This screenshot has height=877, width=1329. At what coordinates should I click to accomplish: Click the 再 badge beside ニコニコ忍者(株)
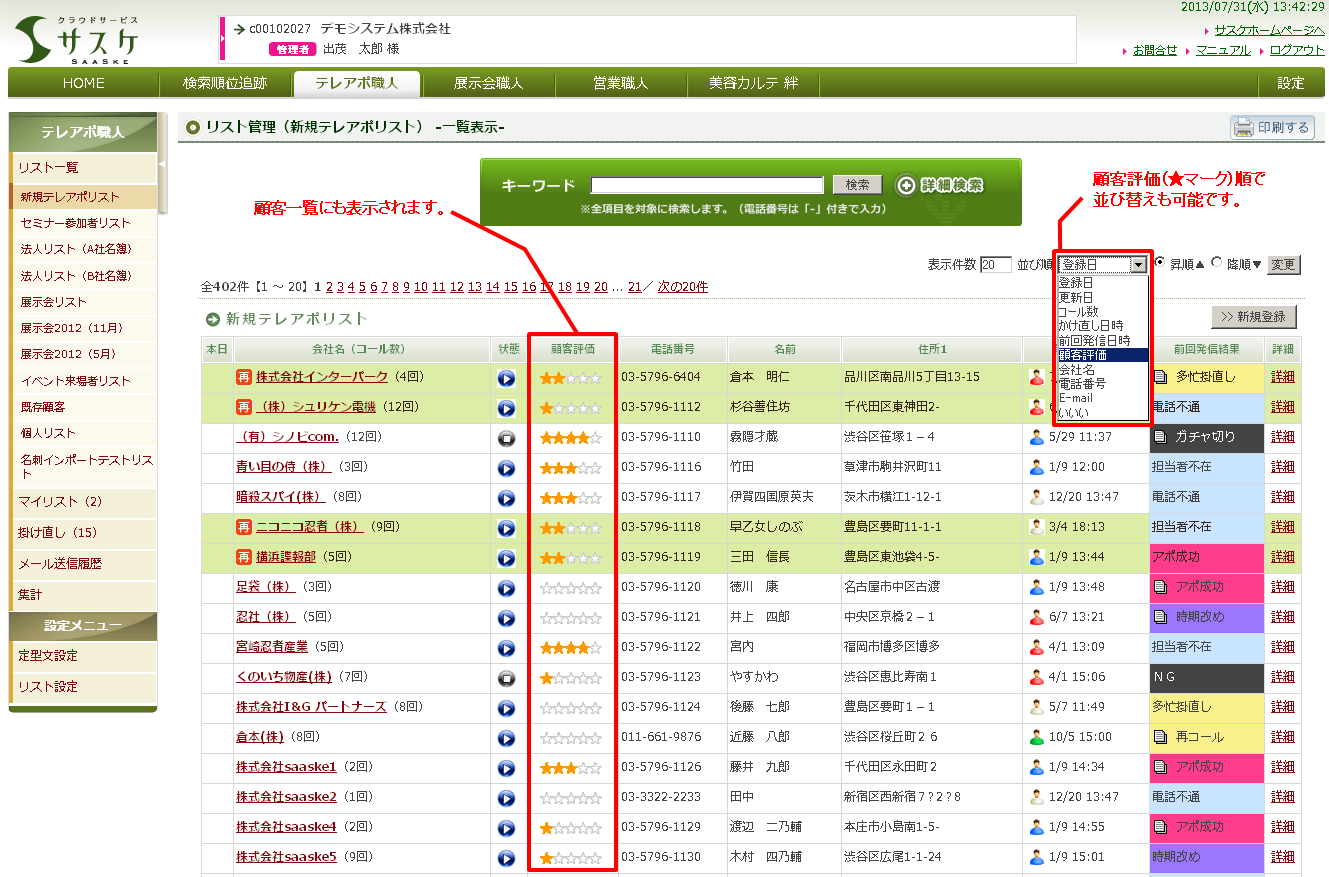coord(243,527)
